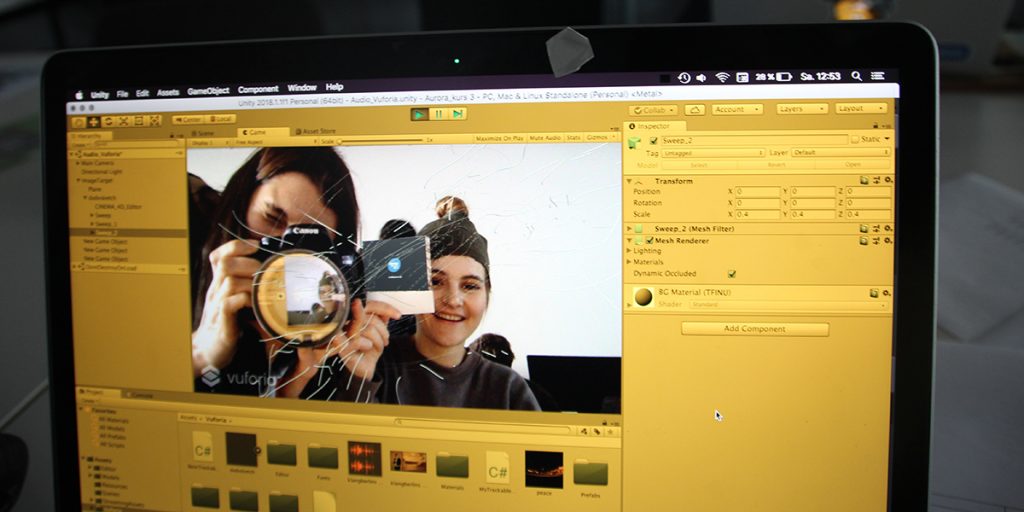The image size is (1024, 512).
Task: Click the cloud services icon
Action: (x=696, y=109)
